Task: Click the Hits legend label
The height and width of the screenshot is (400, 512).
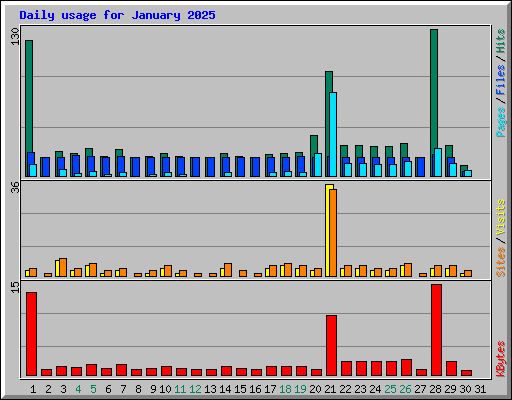Action: pos(500,41)
